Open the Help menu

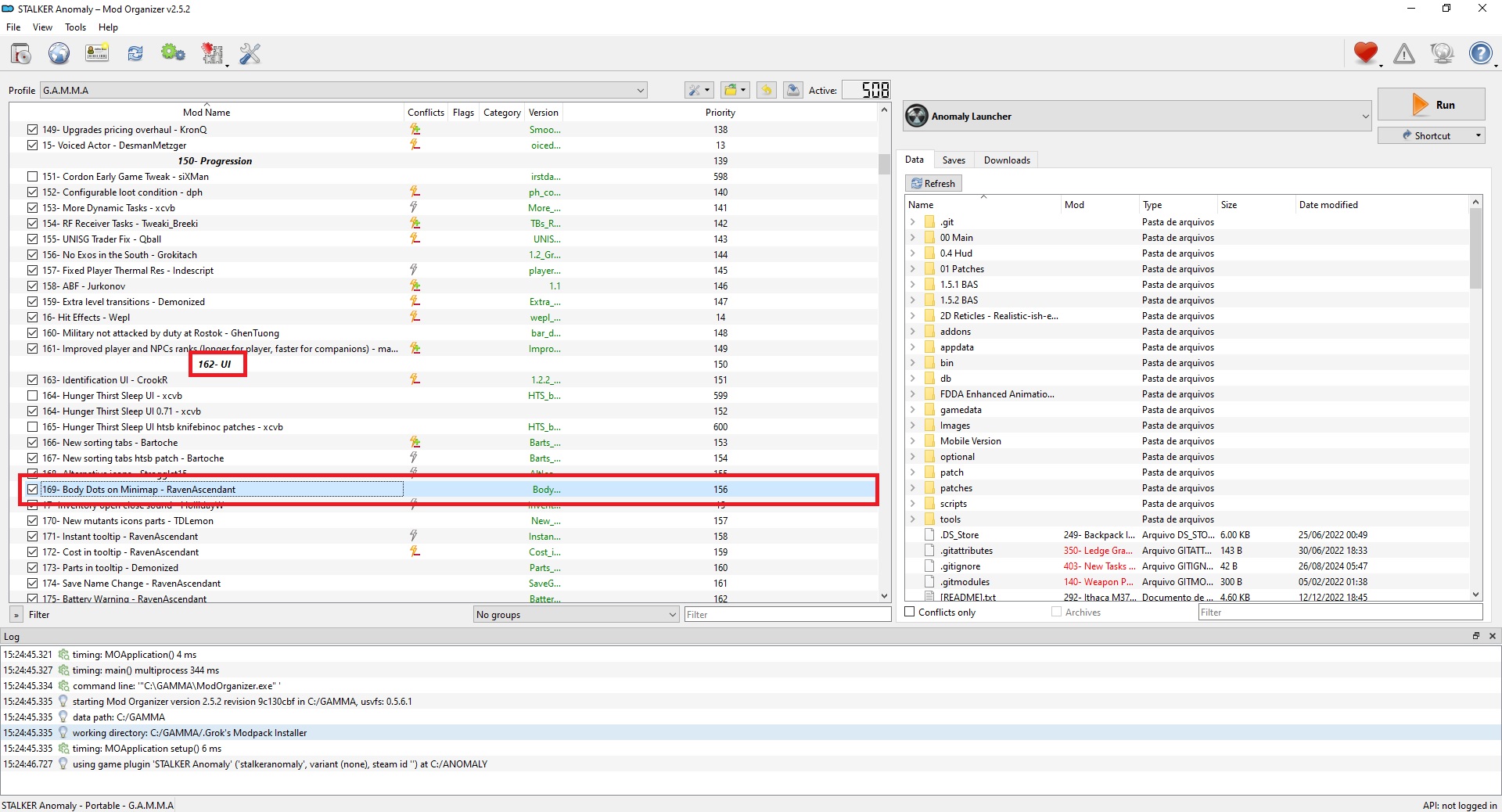(108, 27)
